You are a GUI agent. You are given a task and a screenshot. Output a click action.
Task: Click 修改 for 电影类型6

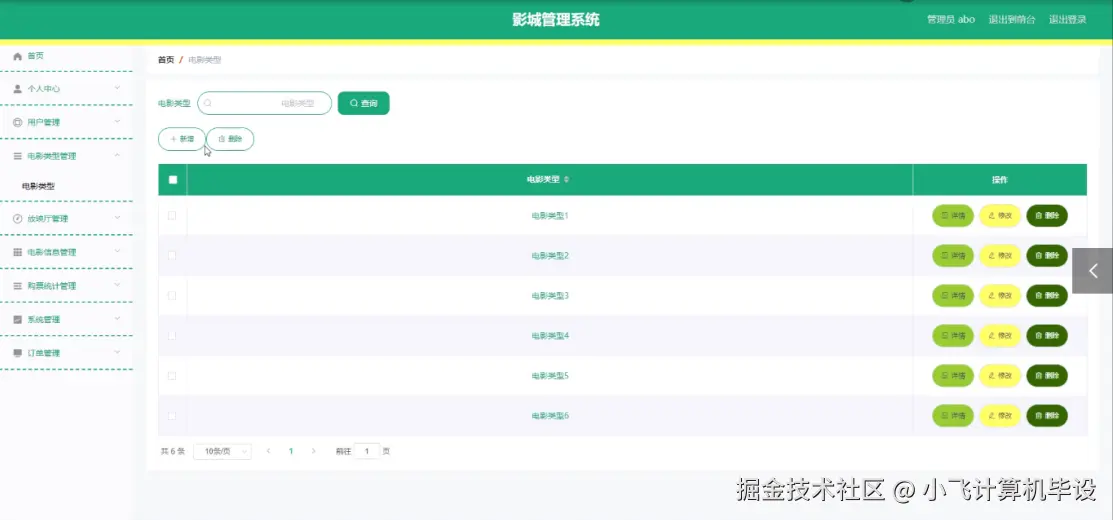point(1000,416)
